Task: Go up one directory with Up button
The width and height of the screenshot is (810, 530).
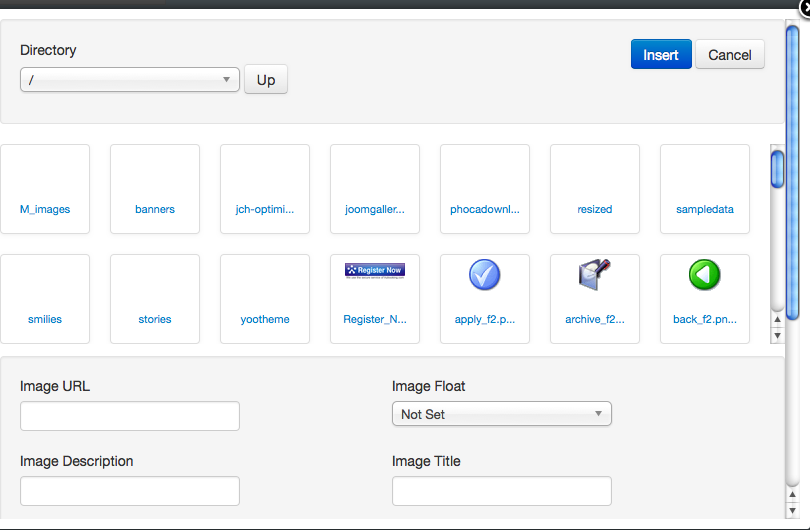Action: pos(266,80)
